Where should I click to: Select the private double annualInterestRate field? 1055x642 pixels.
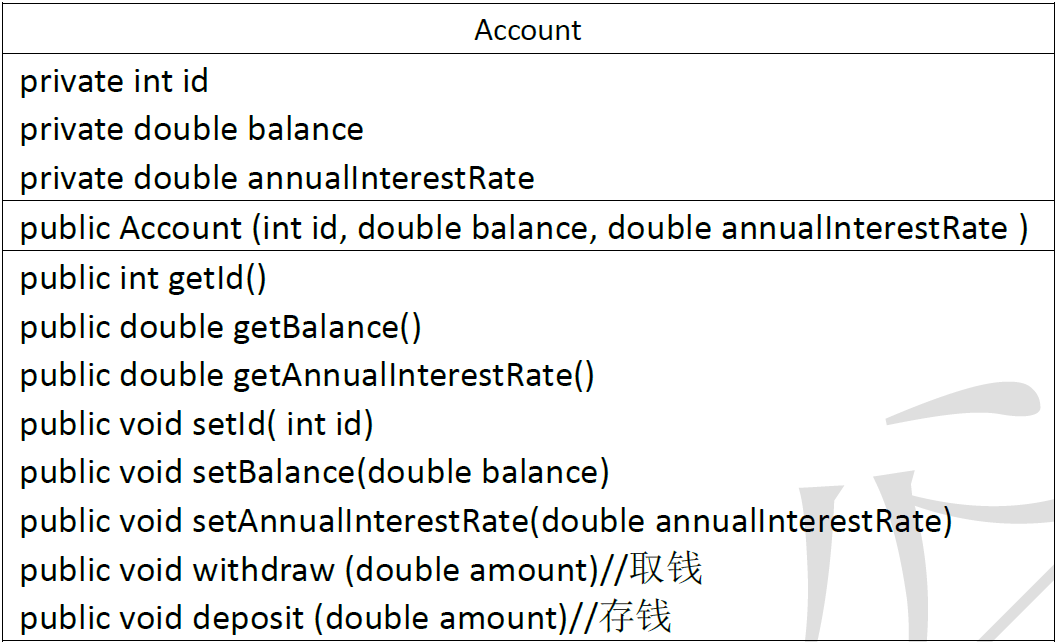pos(277,178)
